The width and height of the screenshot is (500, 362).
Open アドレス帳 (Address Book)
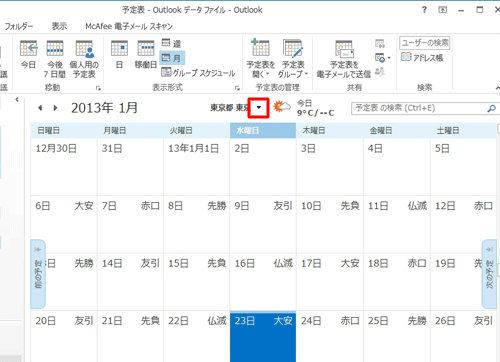click(x=422, y=57)
